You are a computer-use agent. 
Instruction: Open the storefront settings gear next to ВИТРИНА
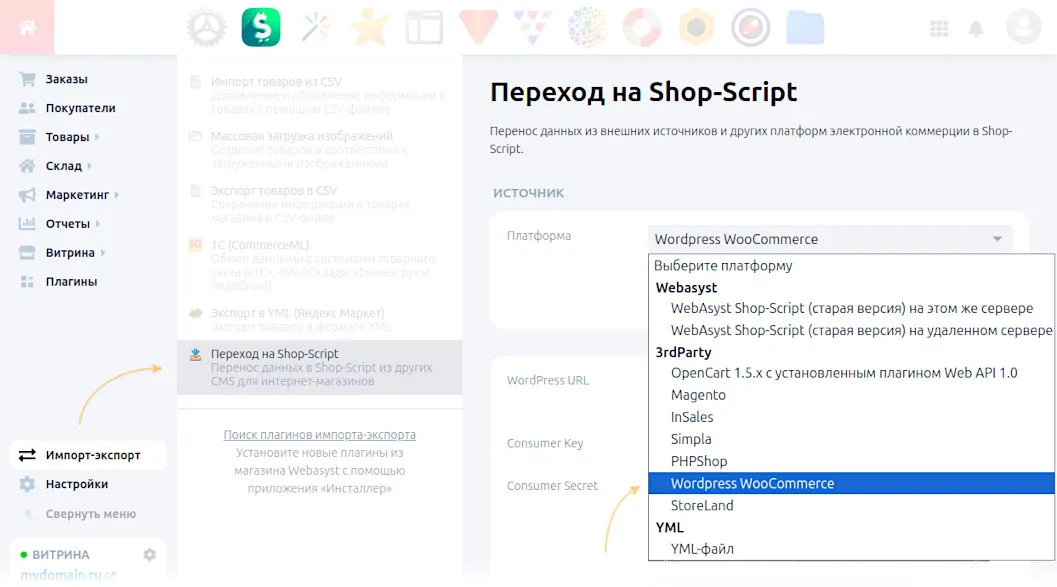(148, 554)
